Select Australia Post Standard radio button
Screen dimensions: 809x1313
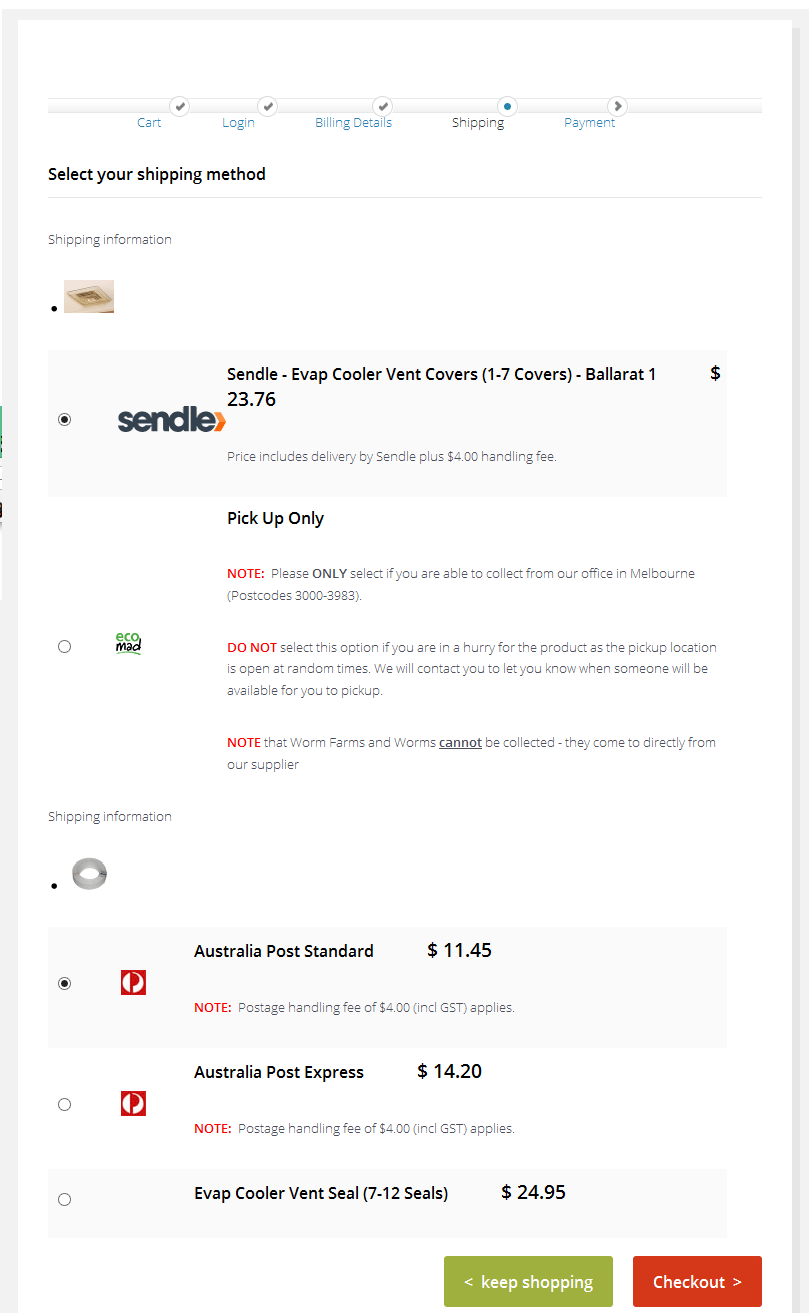tap(65, 984)
